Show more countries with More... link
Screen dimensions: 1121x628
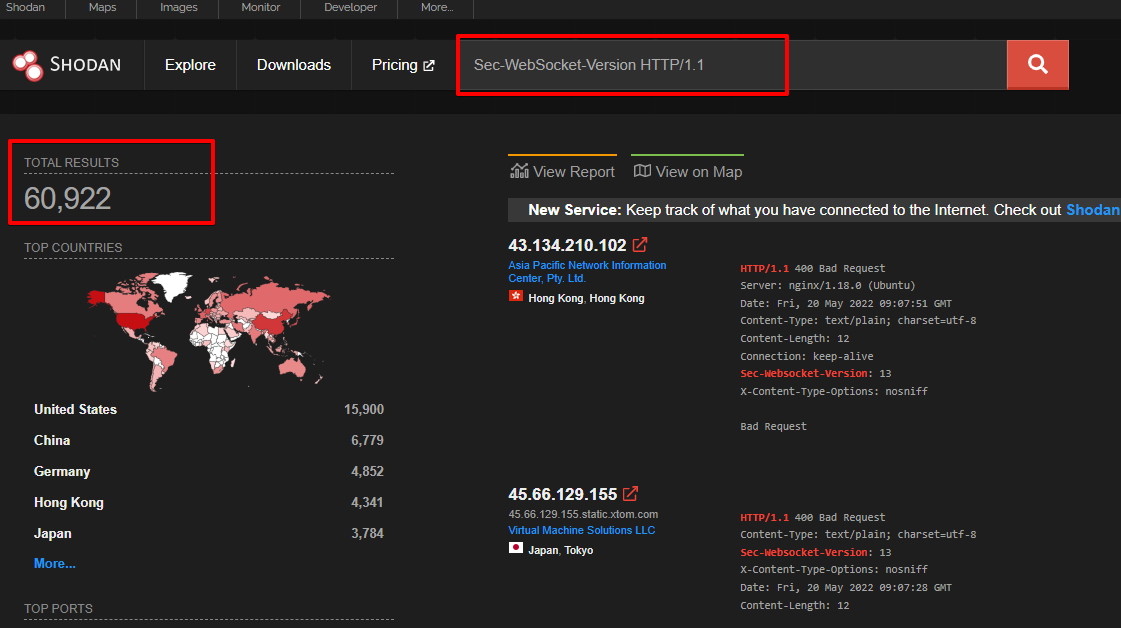tap(54, 564)
